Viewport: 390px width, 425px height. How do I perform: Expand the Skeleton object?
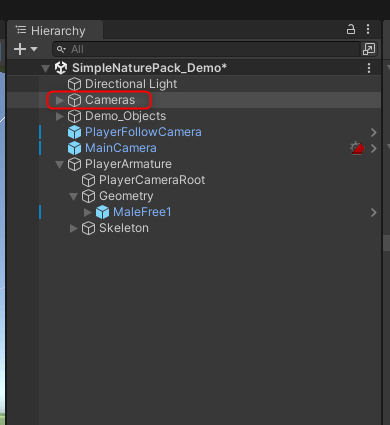(x=74, y=228)
